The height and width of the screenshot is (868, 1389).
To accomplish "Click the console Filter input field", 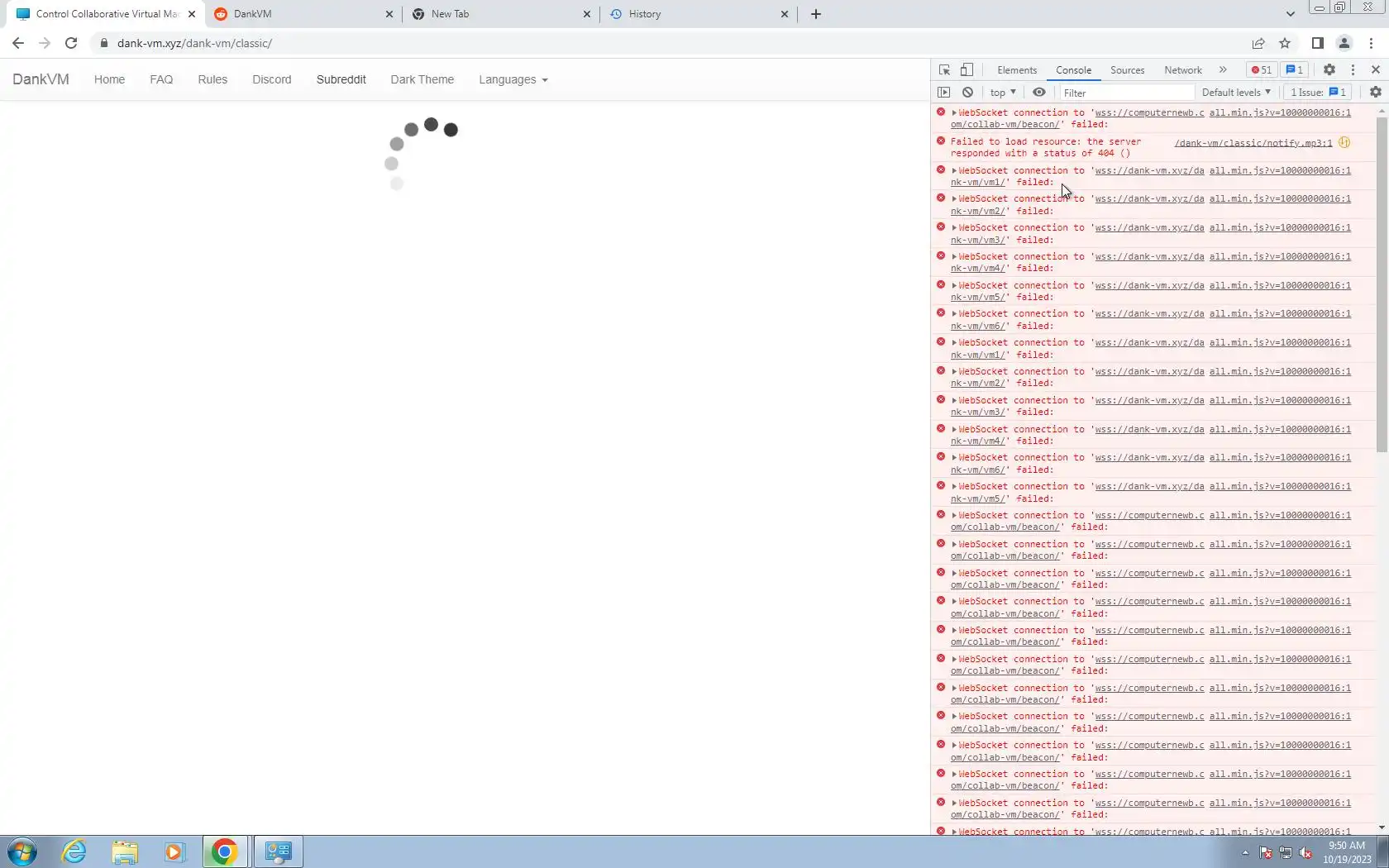I will [x=1127, y=93].
